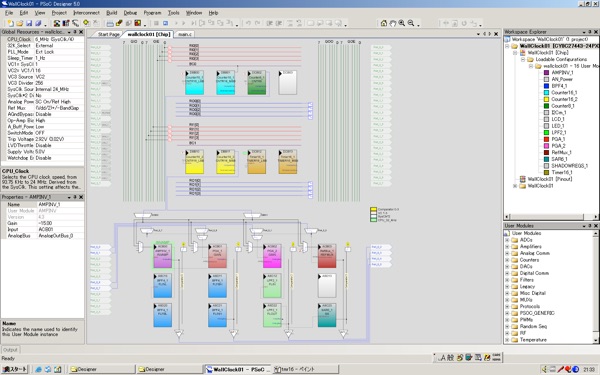This screenshot has height=375, width=600.
Task: Click the Save All toolbar icon
Action: pos(38,23)
